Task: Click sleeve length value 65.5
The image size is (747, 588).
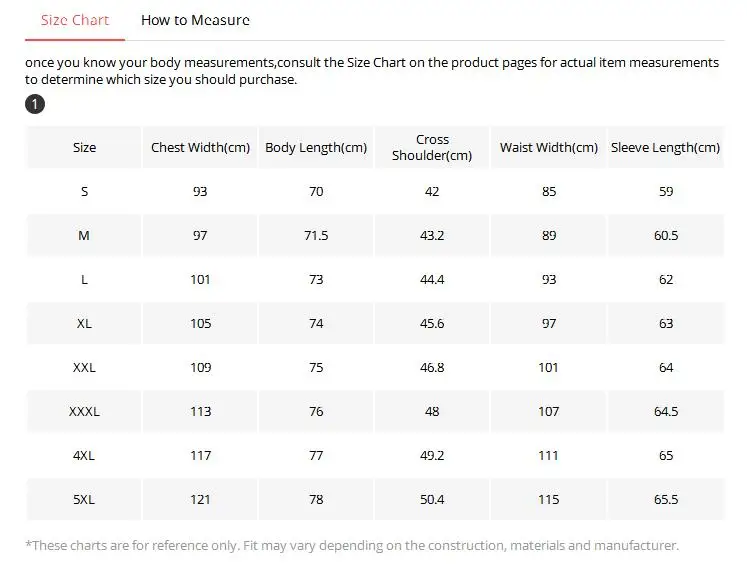Action: tap(666, 499)
